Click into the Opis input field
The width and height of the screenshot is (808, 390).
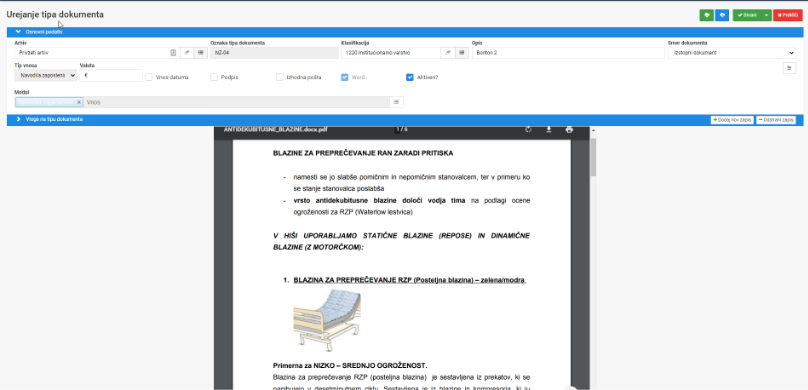[x=568, y=53]
